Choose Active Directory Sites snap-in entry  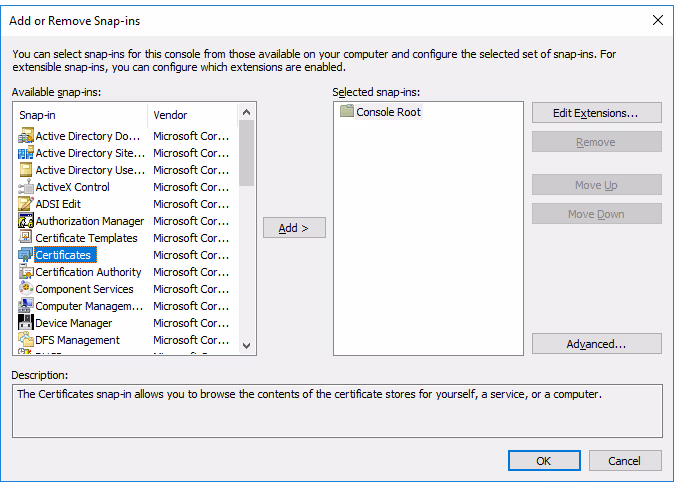point(88,153)
